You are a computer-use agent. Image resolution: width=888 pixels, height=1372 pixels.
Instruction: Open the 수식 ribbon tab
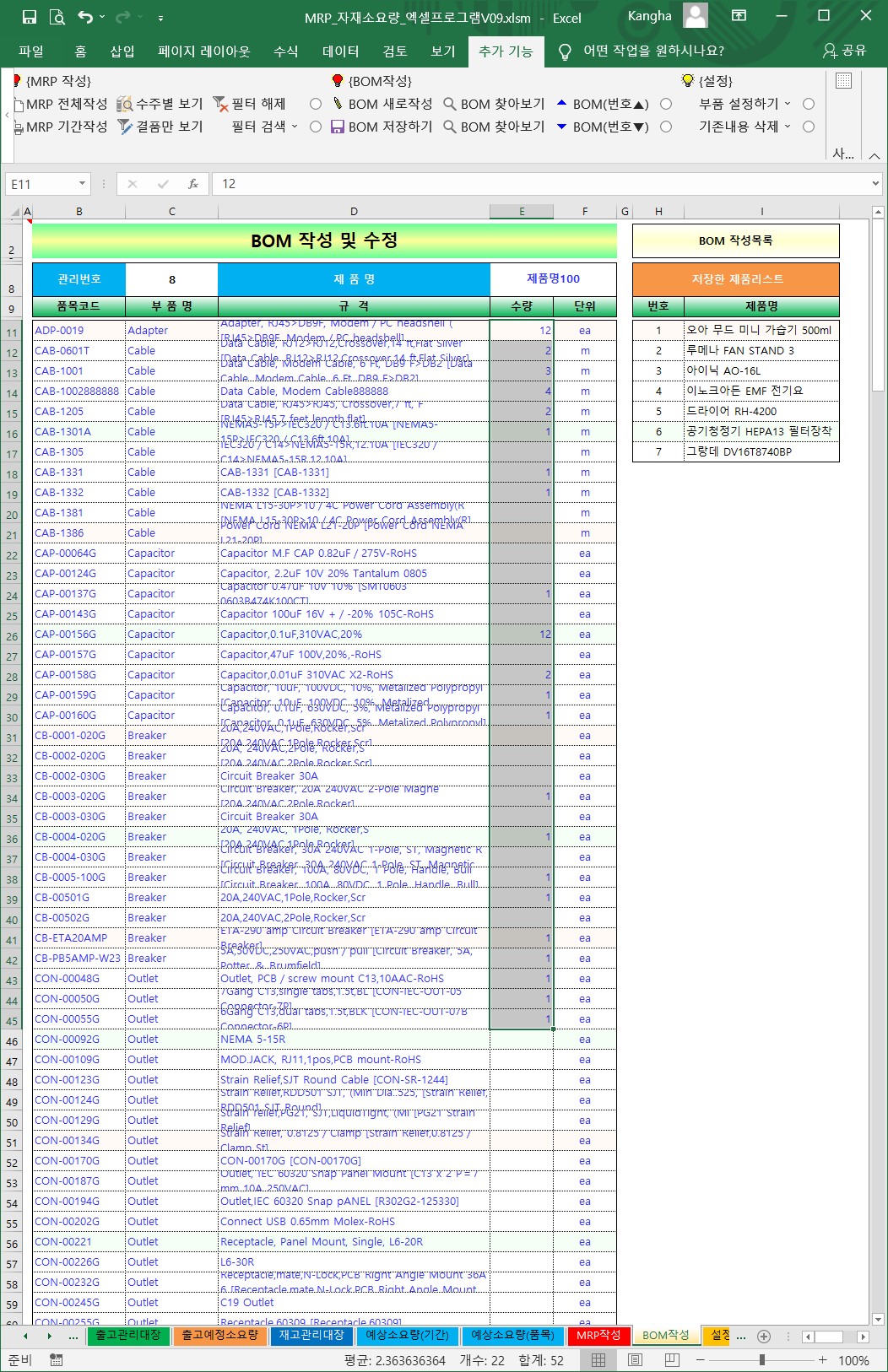(x=285, y=51)
